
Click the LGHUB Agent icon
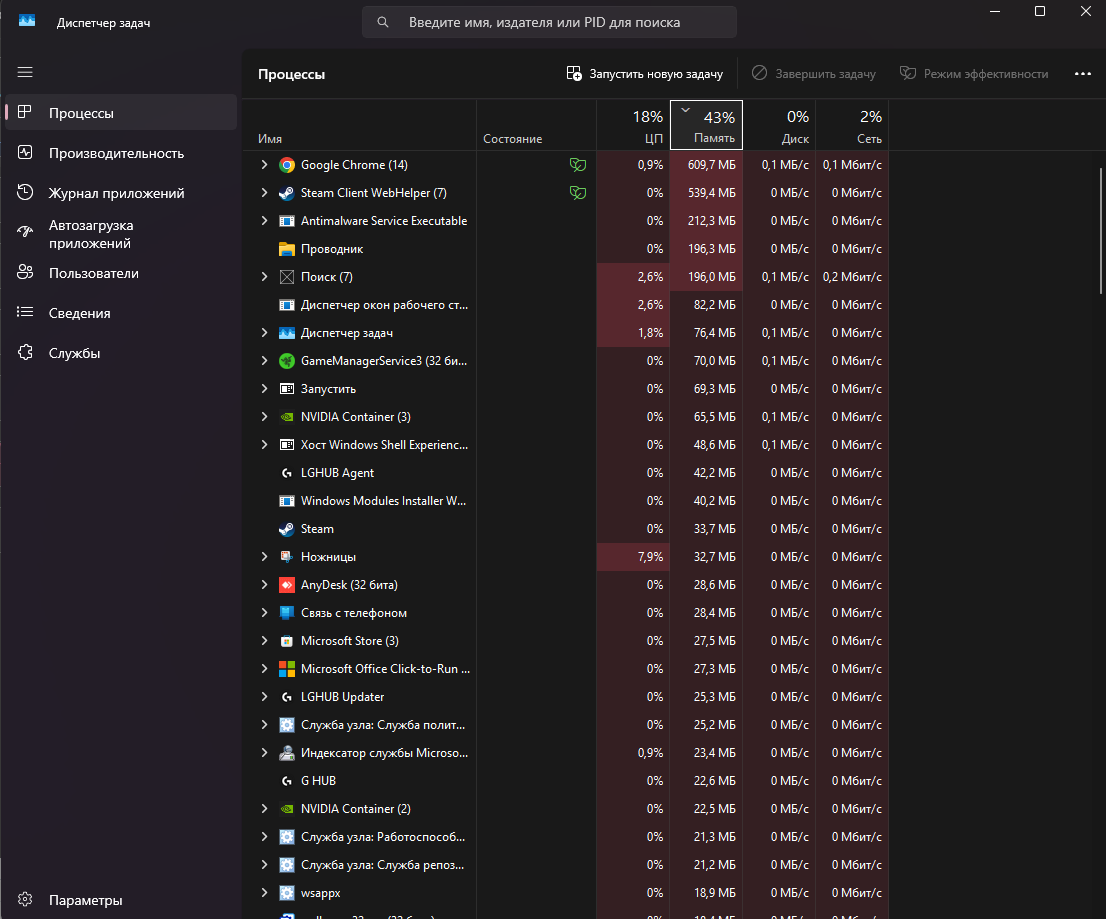coord(286,473)
